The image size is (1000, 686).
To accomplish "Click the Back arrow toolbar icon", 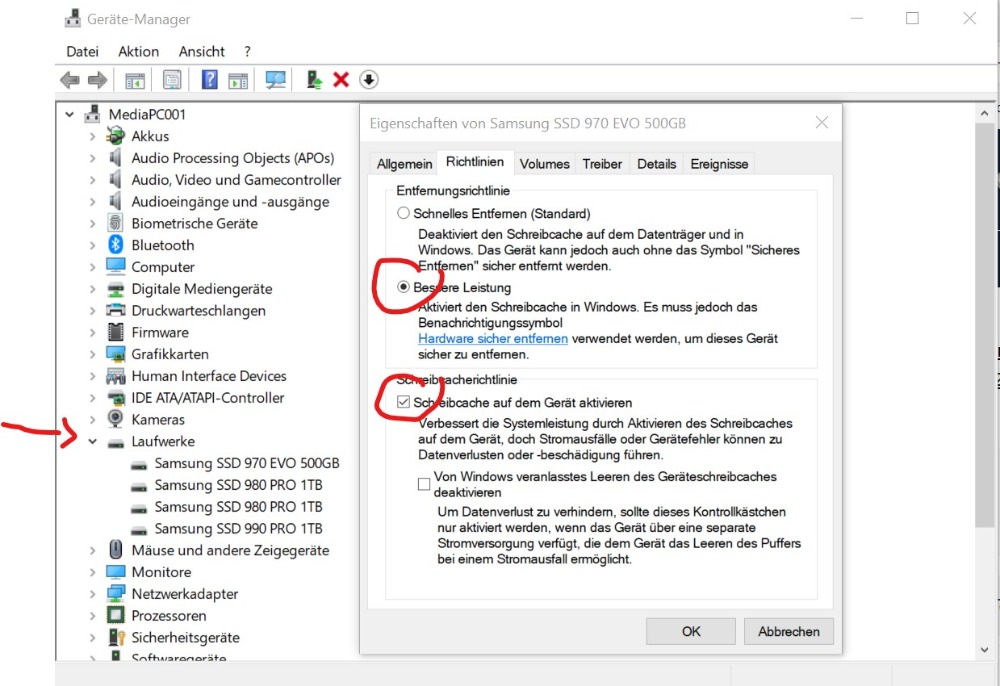I will coord(70,80).
